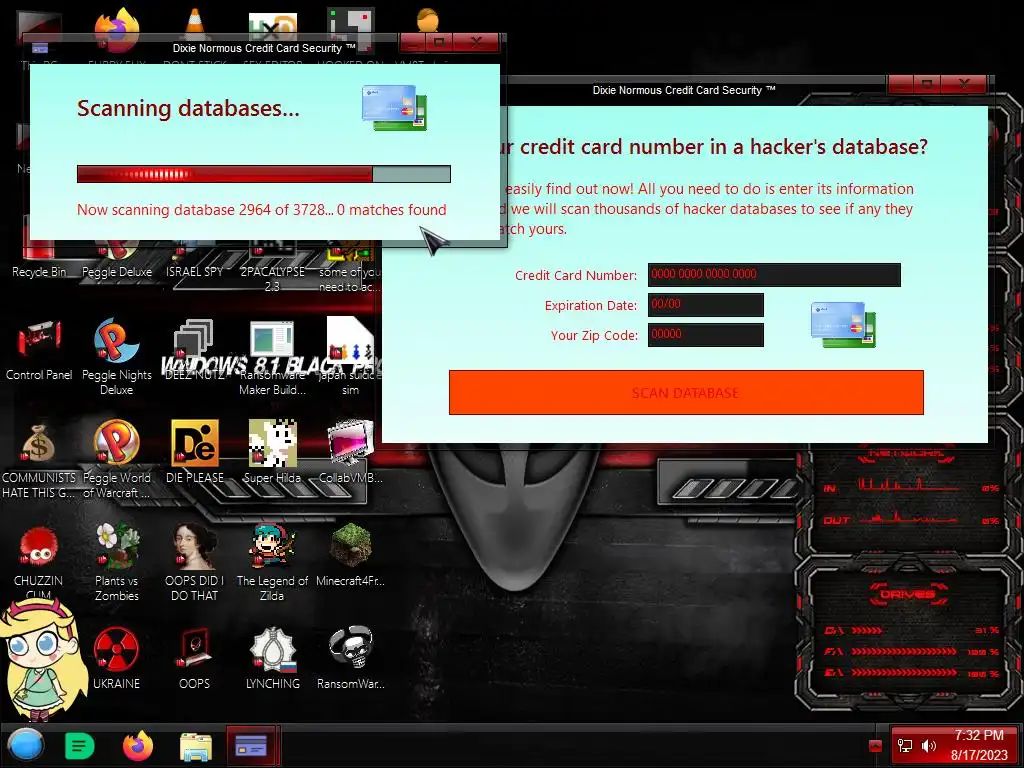The image size is (1024, 768).
Task: Open the OOPS laptop desktop icon
Action: (194, 658)
